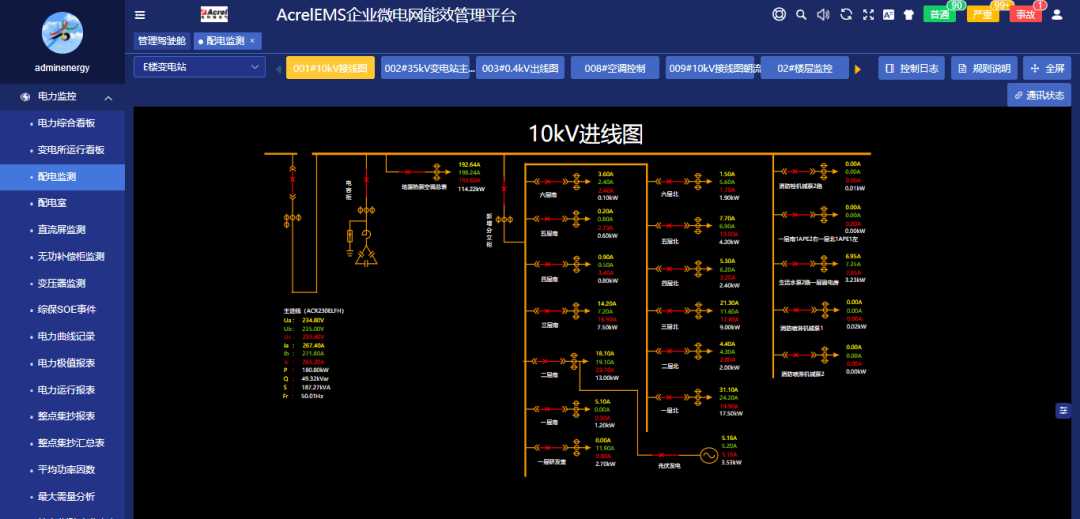
Task: Open 直流屏监测 in the sidebar
Action: tap(63, 230)
